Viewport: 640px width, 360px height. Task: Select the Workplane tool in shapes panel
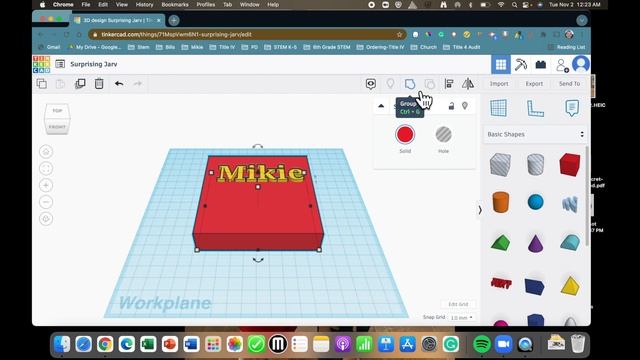pyautogui.click(x=498, y=108)
